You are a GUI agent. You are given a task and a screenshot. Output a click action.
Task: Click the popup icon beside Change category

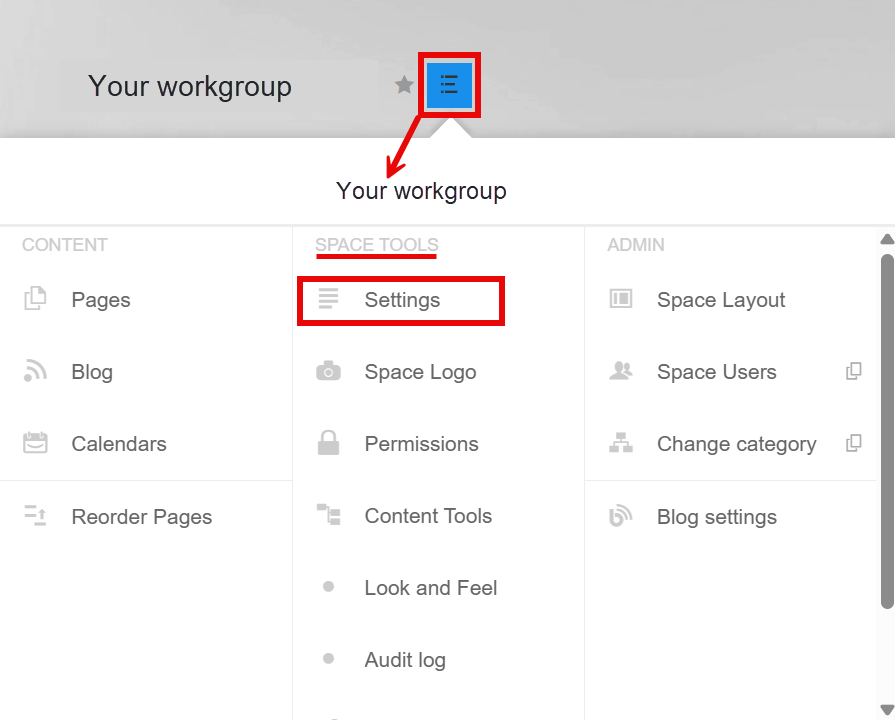(x=853, y=443)
